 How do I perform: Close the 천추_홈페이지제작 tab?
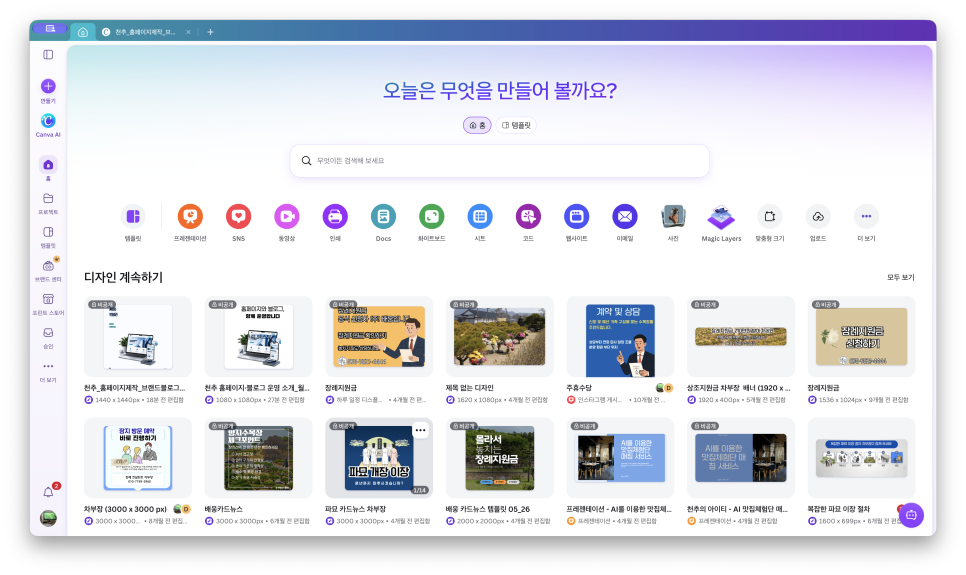click(x=188, y=32)
